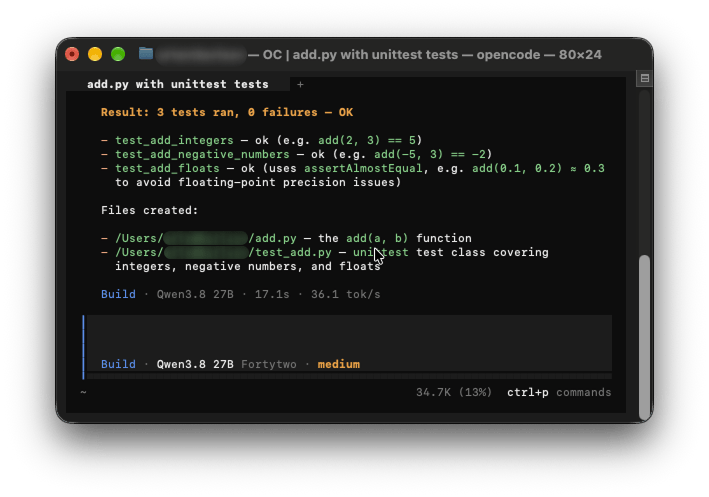This screenshot has height=497, width=709.
Task: Click the 'Result: 3 tests ran, 0 failures' line
Action: tap(227, 112)
